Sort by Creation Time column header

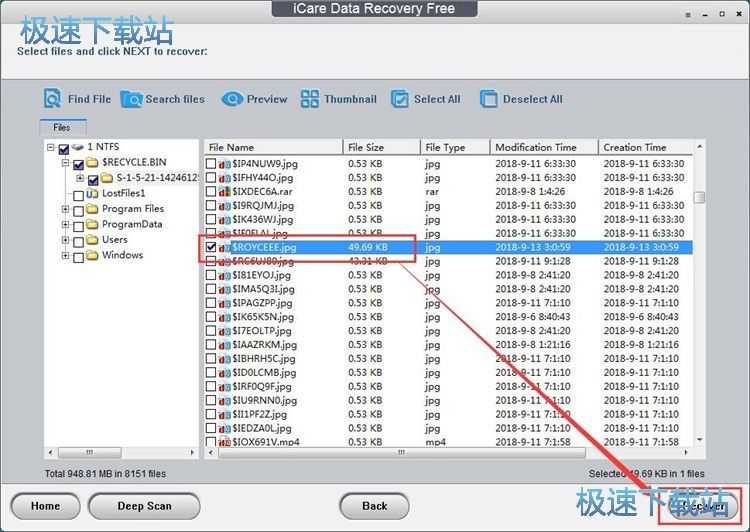(645, 147)
